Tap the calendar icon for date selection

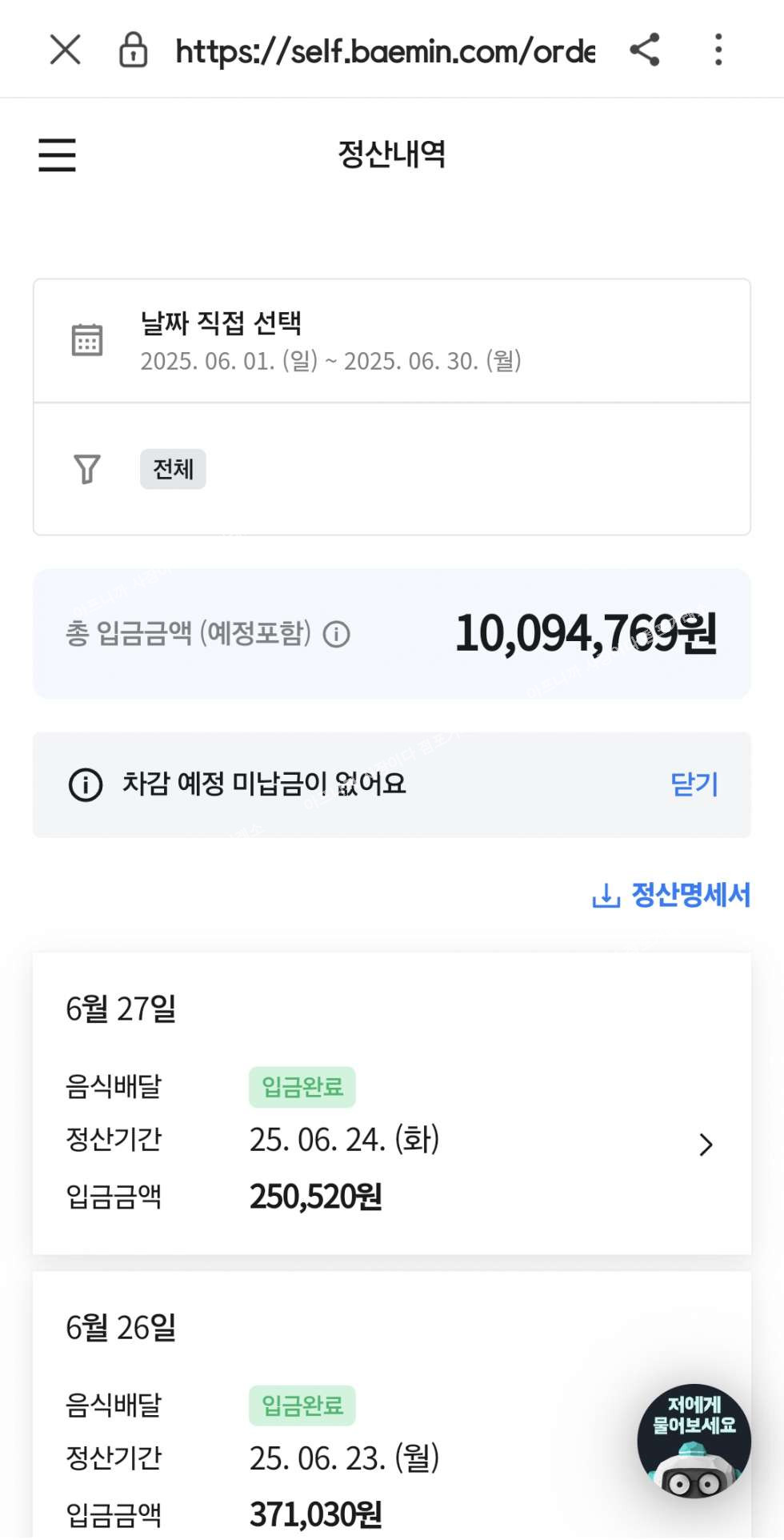[x=87, y=340]
